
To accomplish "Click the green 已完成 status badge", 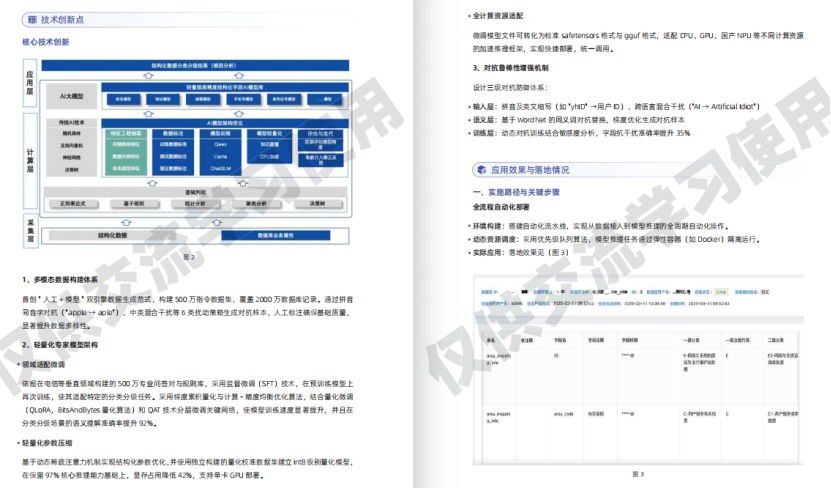I will coord(721,291).
